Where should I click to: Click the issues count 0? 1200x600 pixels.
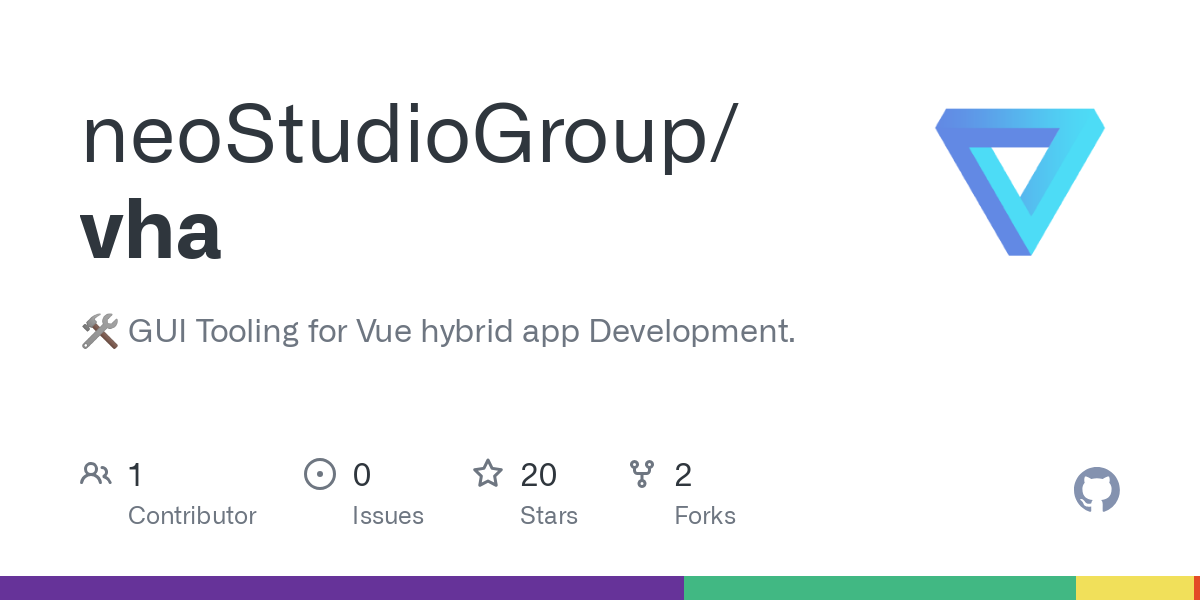click(362, 474)
